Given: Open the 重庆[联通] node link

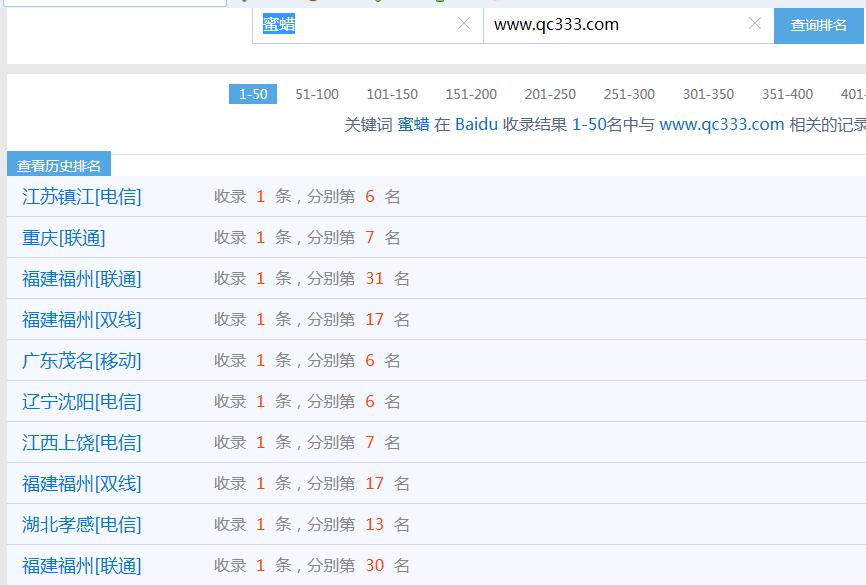Looking at the screenshot, I should pyautogui.click(x=64, y=238).
